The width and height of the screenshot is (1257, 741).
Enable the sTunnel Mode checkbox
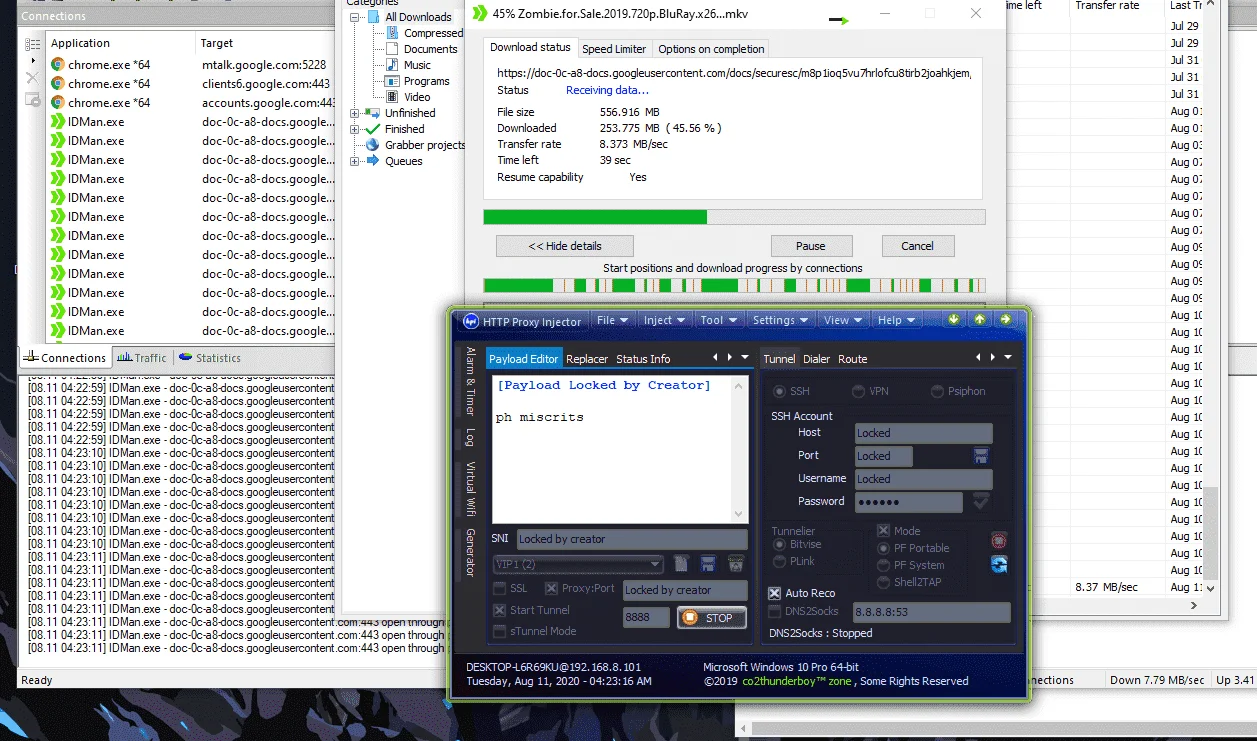(x=500, y=631)
